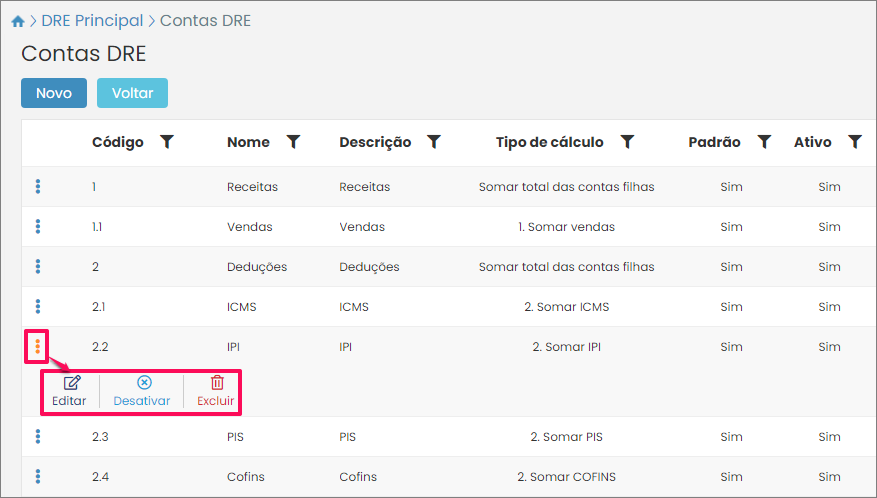Collapse the orange IPI actions menu
The height and width of the screenshot is (498, 877).
(x=38, y=347)
